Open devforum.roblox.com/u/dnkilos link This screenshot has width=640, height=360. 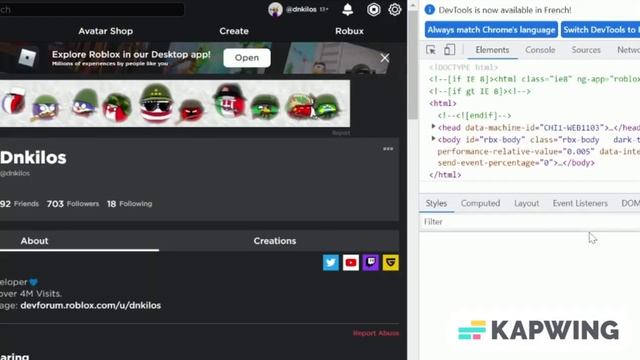[x=91, y=305]
